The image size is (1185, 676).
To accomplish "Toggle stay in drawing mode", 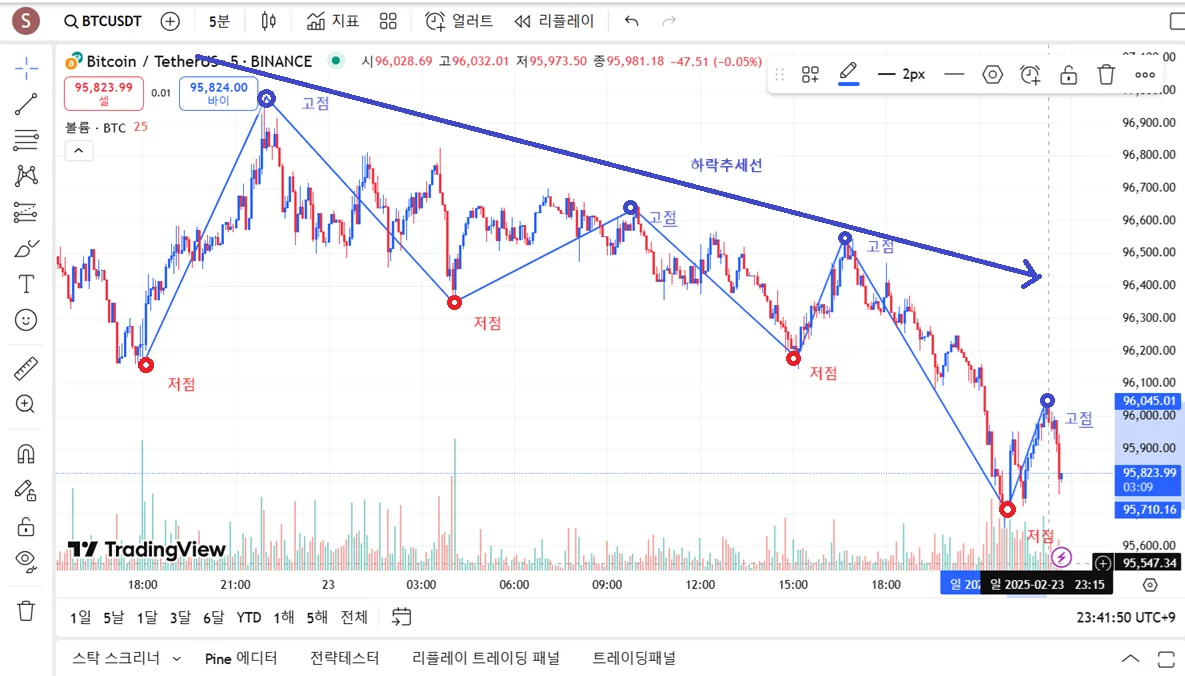I will pos(26,491).
